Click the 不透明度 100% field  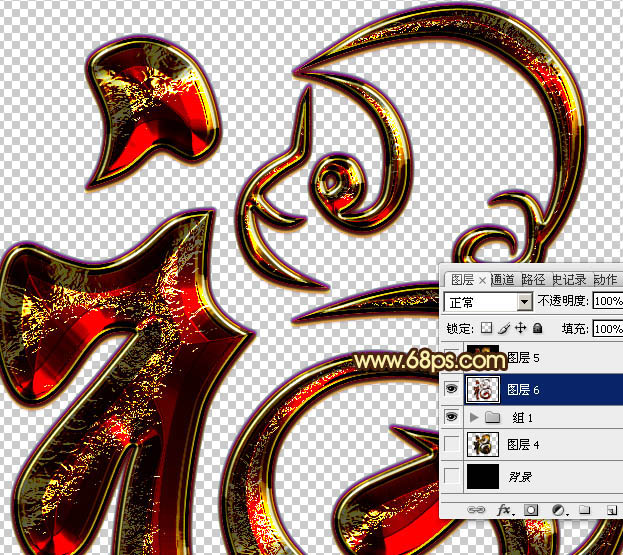[x=608, y=301]
